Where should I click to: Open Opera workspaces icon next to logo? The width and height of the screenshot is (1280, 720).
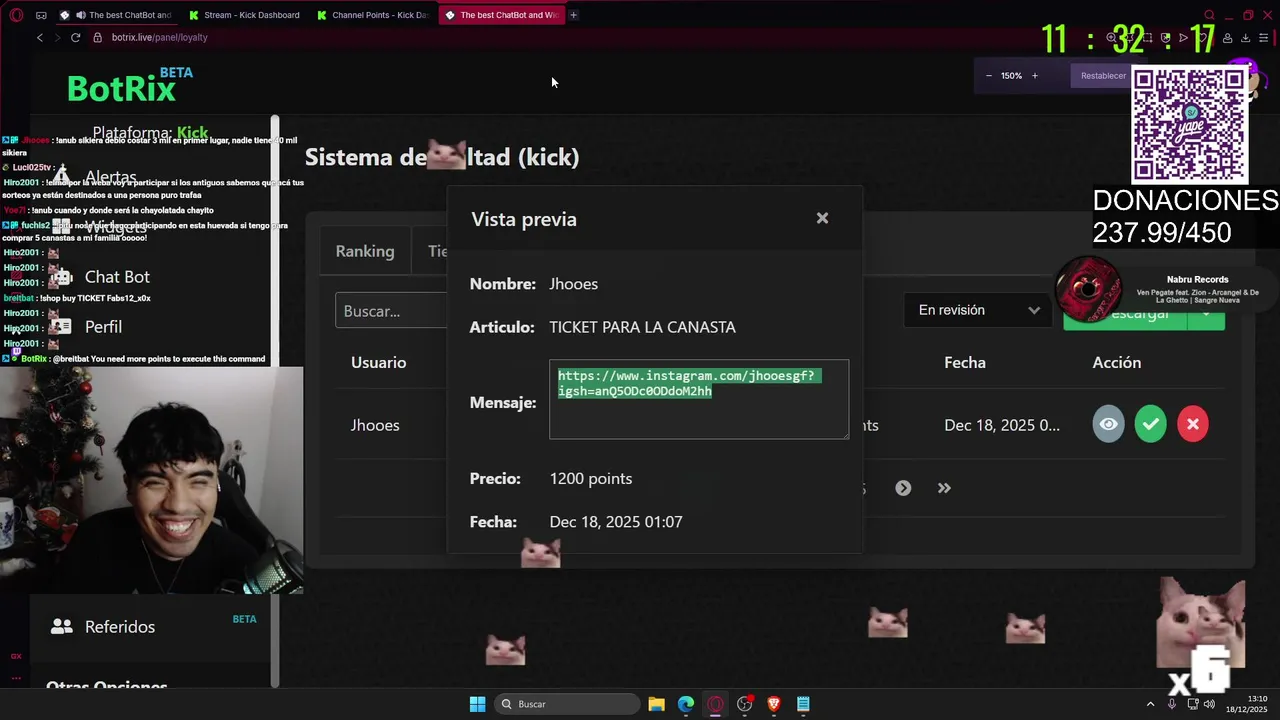(41, 15)
